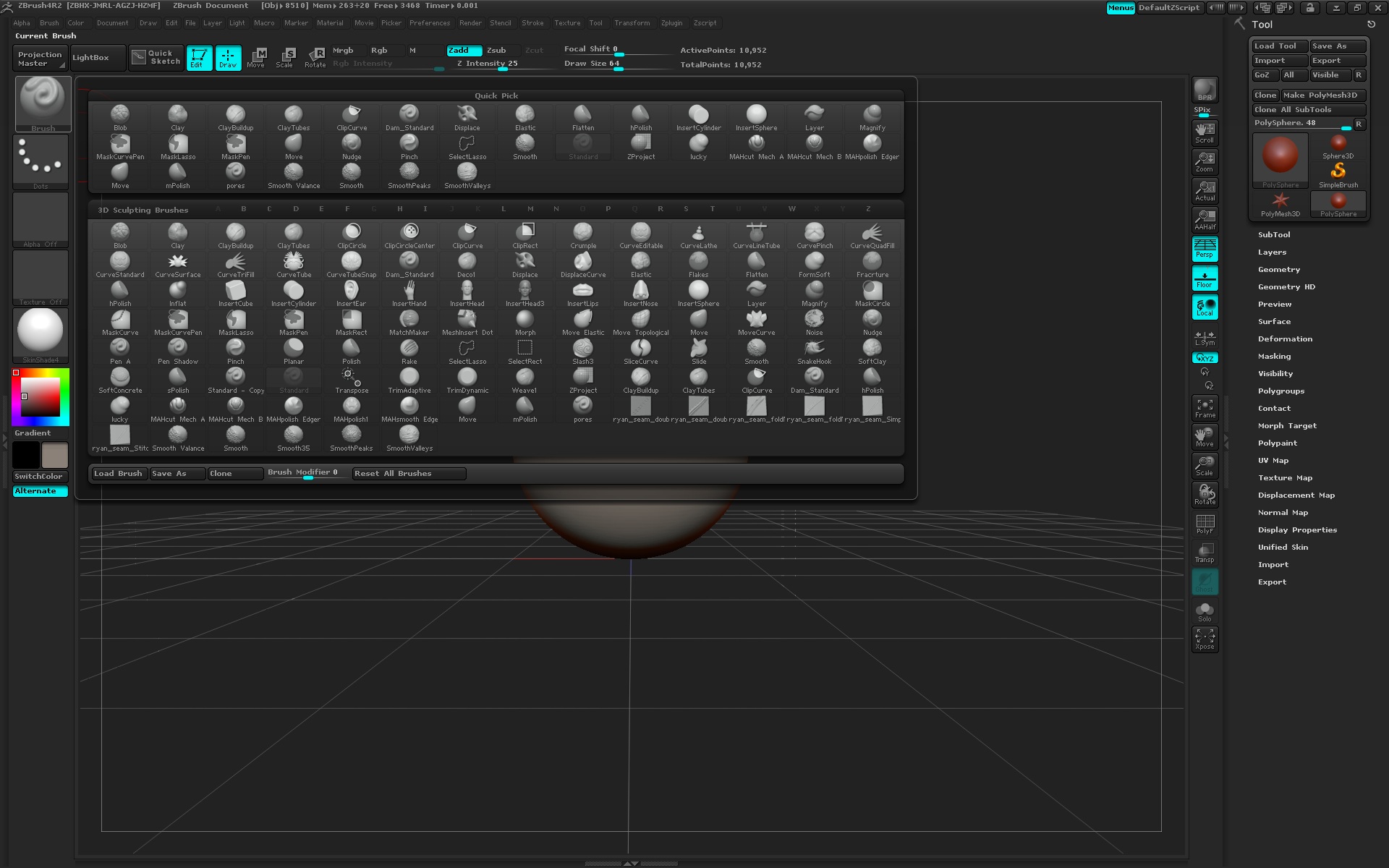Toggle Perspective (Persp) mode

coord(1205,249)
